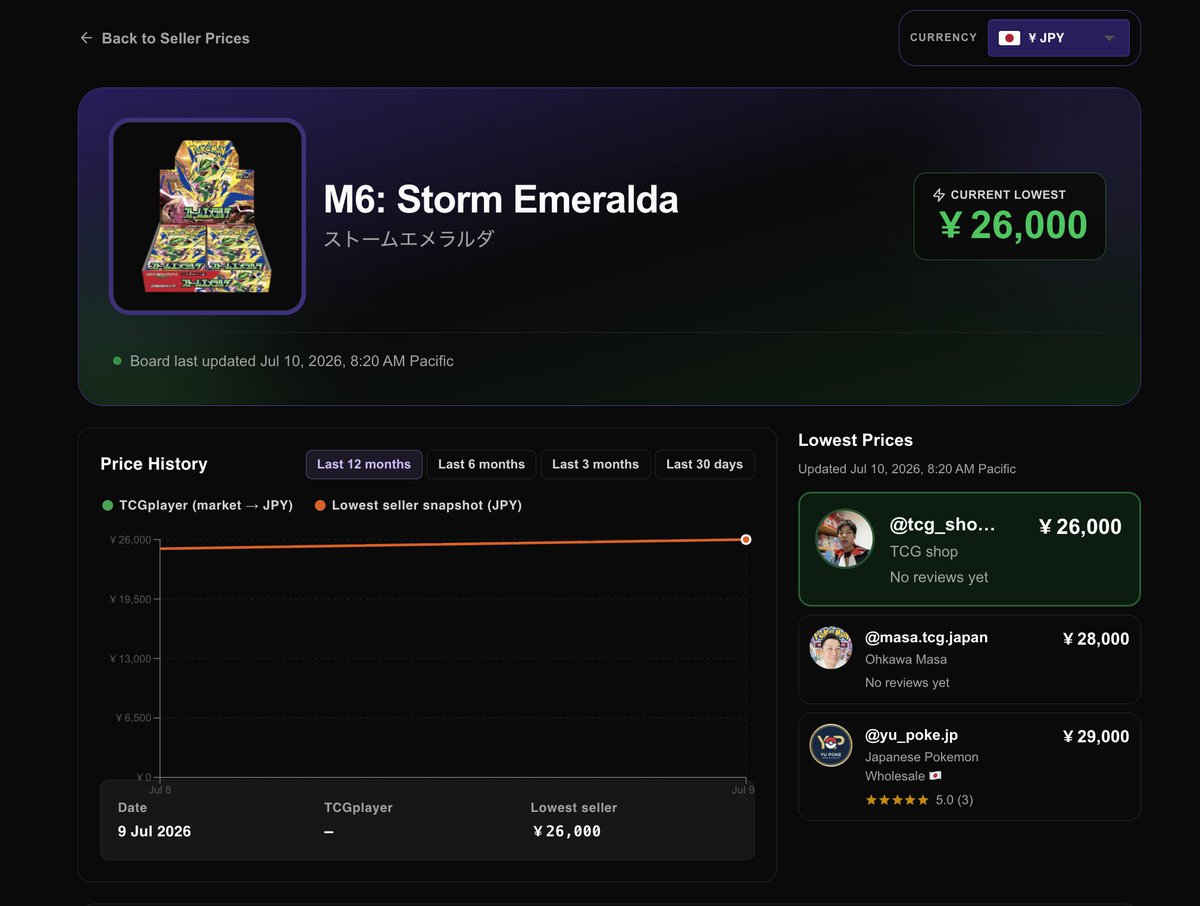Click the ¥ 19,500 y-axis label
The image size is (1200, 906).
[x=131, y=599]
